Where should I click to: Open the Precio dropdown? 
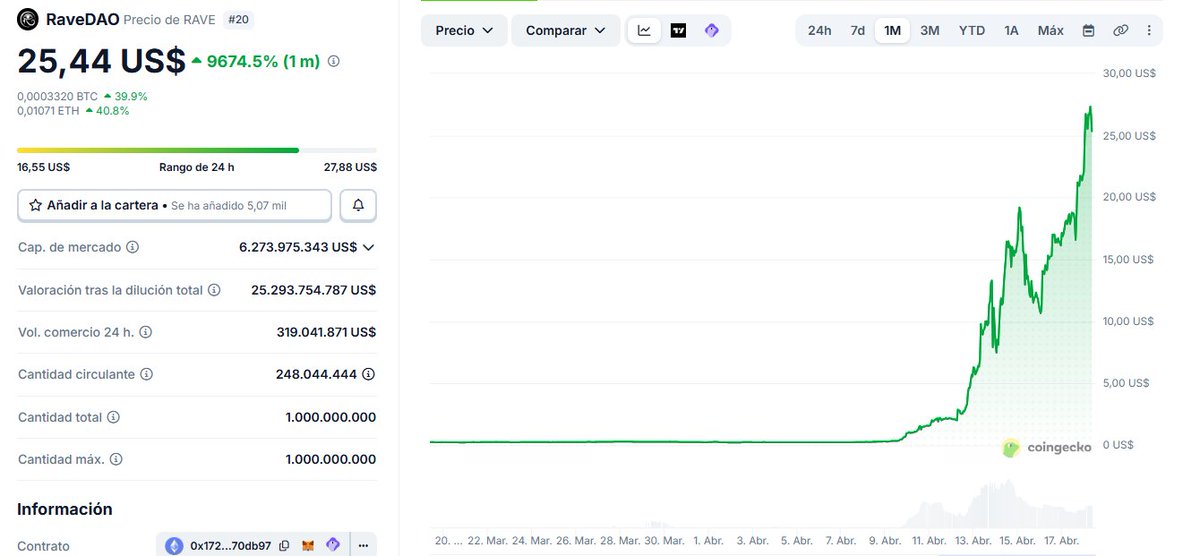click(x=464, y=31)
